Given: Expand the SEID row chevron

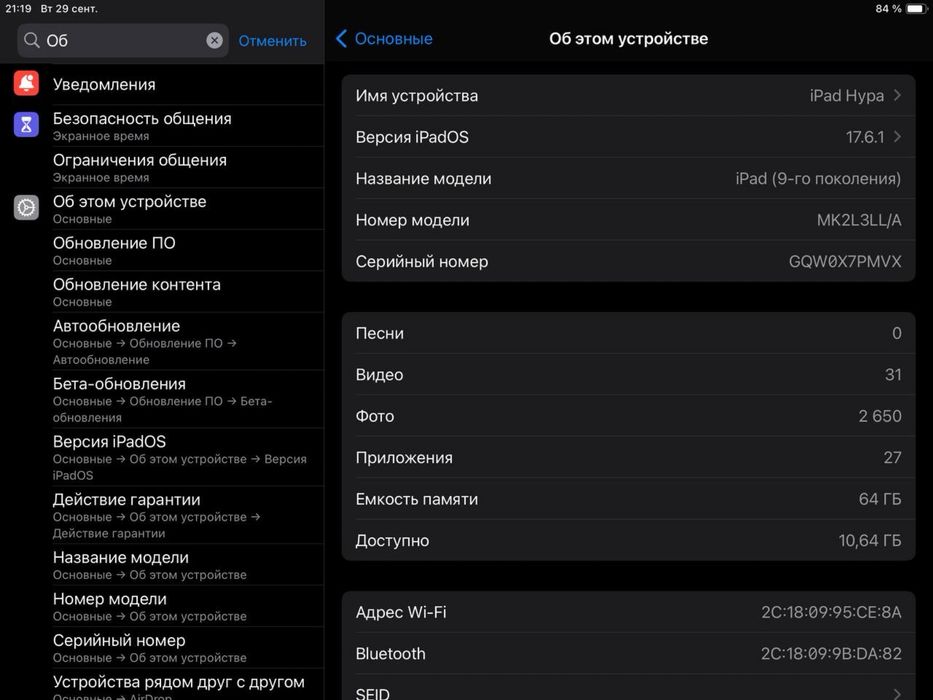Looking at the screenshot, I should (897, 694).
